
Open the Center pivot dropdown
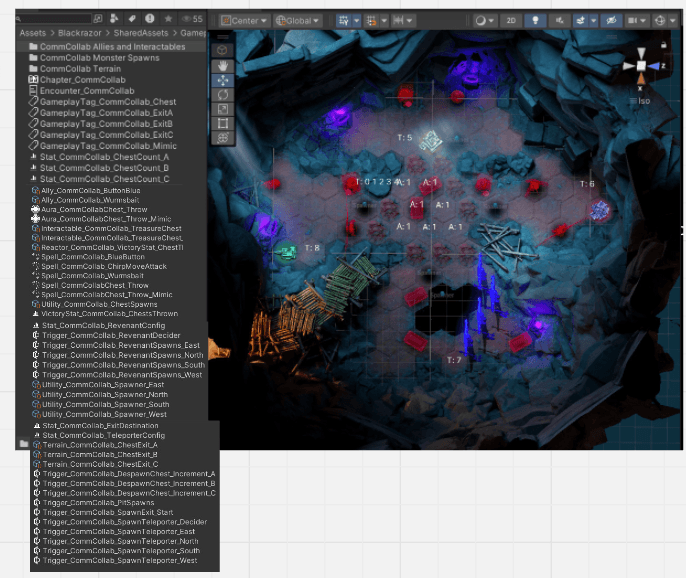pos(244,21)
